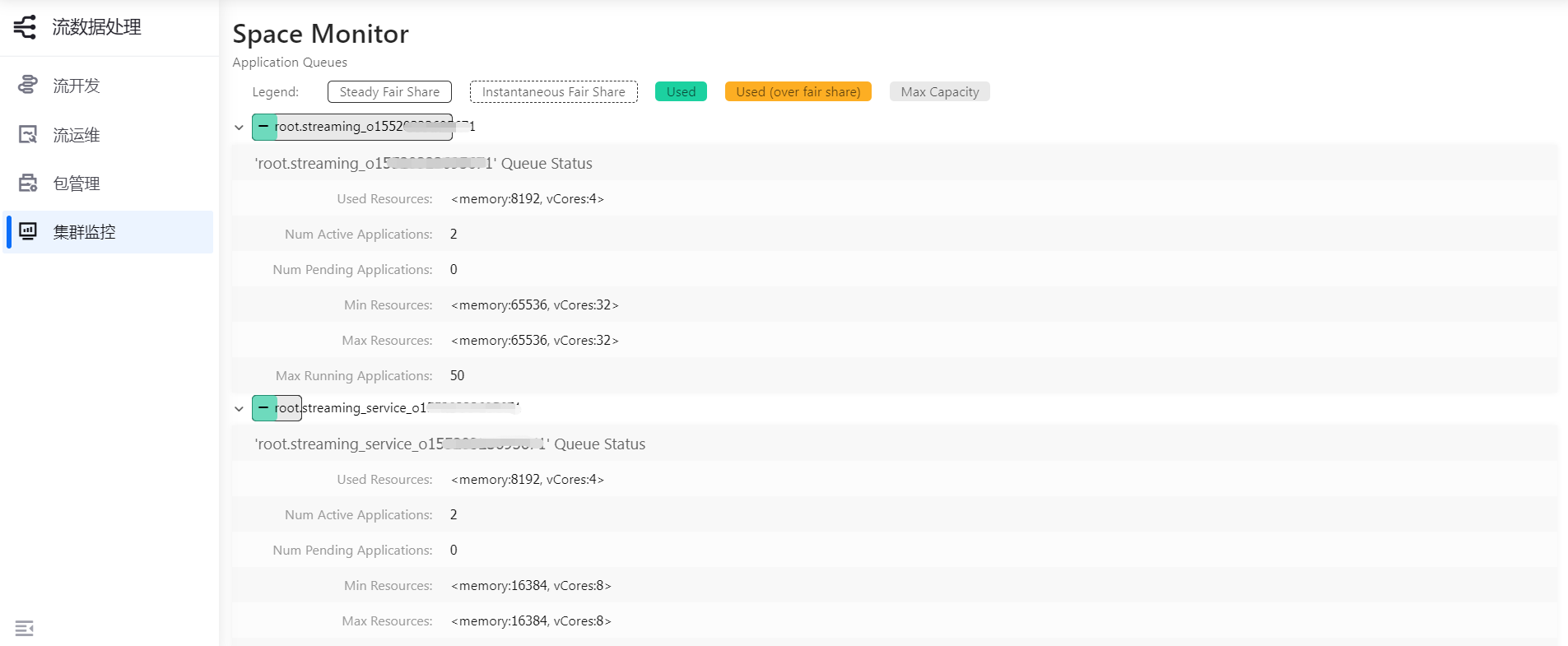Click the Instantaneous Fair Share legend box
1568x646 pixels.
(553, 92)
